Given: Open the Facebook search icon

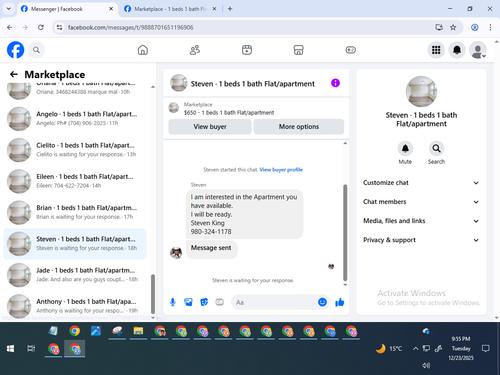Looking at the screenshot, I should tap(36, 50).
